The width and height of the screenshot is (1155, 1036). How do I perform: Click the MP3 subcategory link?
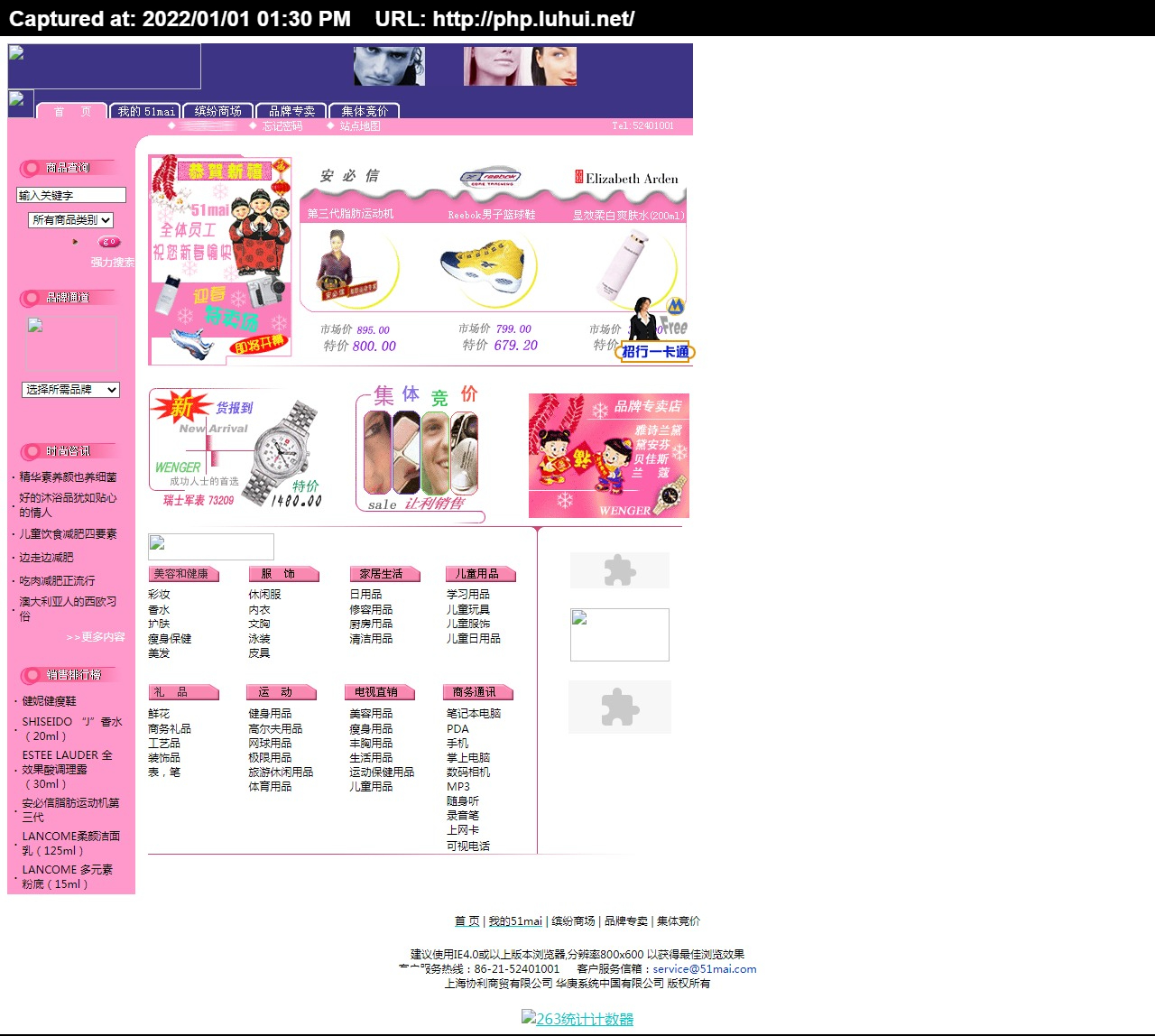458,787
